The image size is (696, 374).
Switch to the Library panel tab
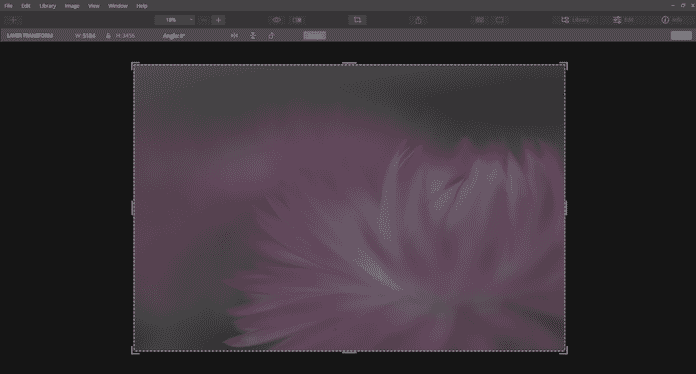[575, 20]
